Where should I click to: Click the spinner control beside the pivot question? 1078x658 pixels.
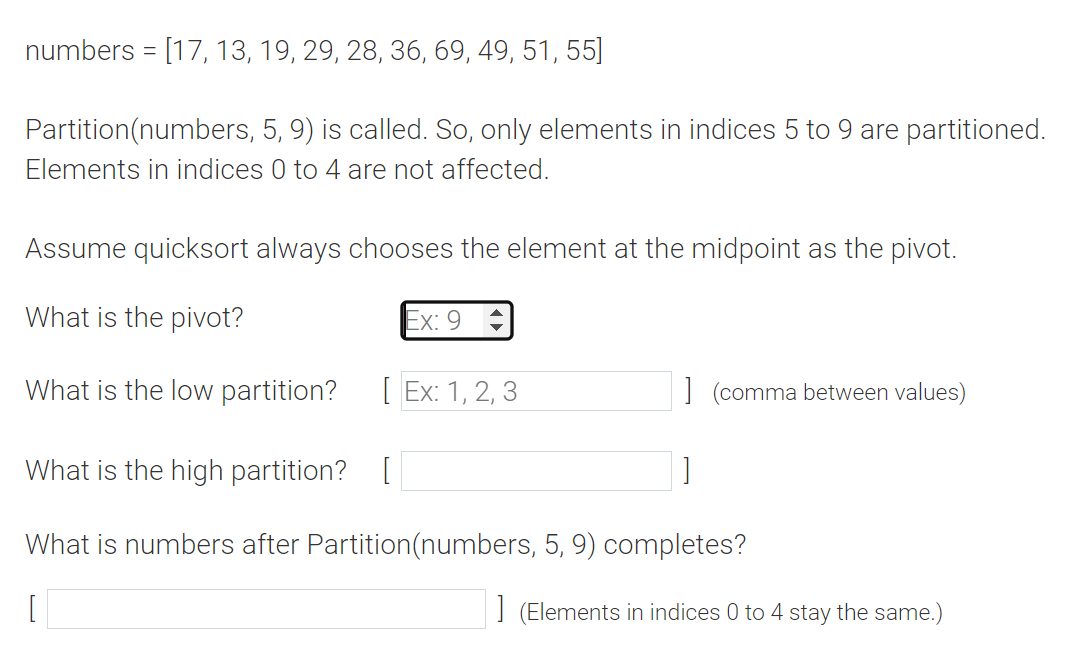point(497,320)
